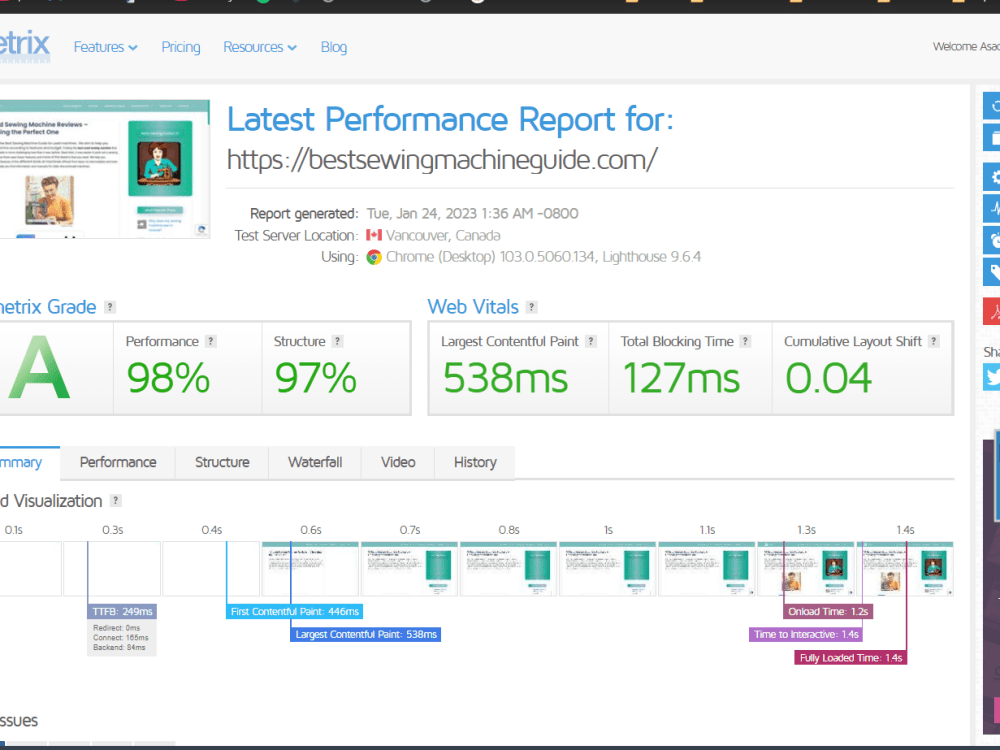The image size is (1000, 750).
Task: Click the Chrome browser icon
Action: 374,257
